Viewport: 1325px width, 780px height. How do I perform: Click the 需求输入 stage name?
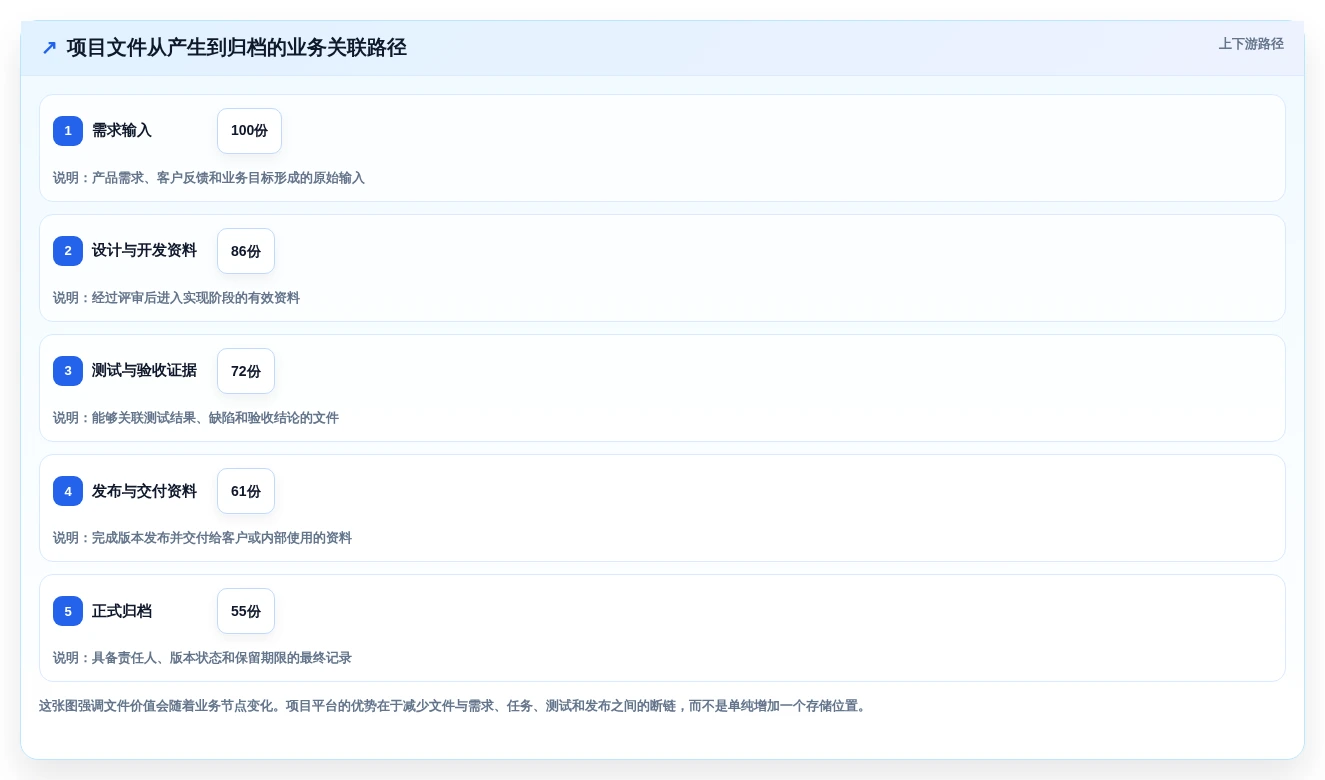click(x=122, y=131)
